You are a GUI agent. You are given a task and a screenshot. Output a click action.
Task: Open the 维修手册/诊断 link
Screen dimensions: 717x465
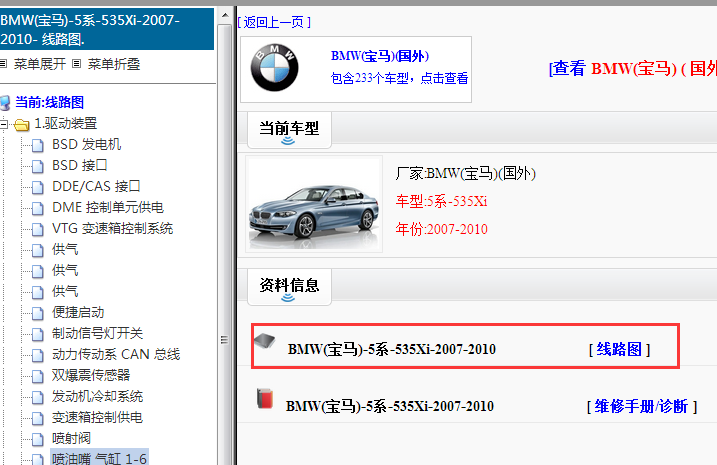click(x=642, y=406)
